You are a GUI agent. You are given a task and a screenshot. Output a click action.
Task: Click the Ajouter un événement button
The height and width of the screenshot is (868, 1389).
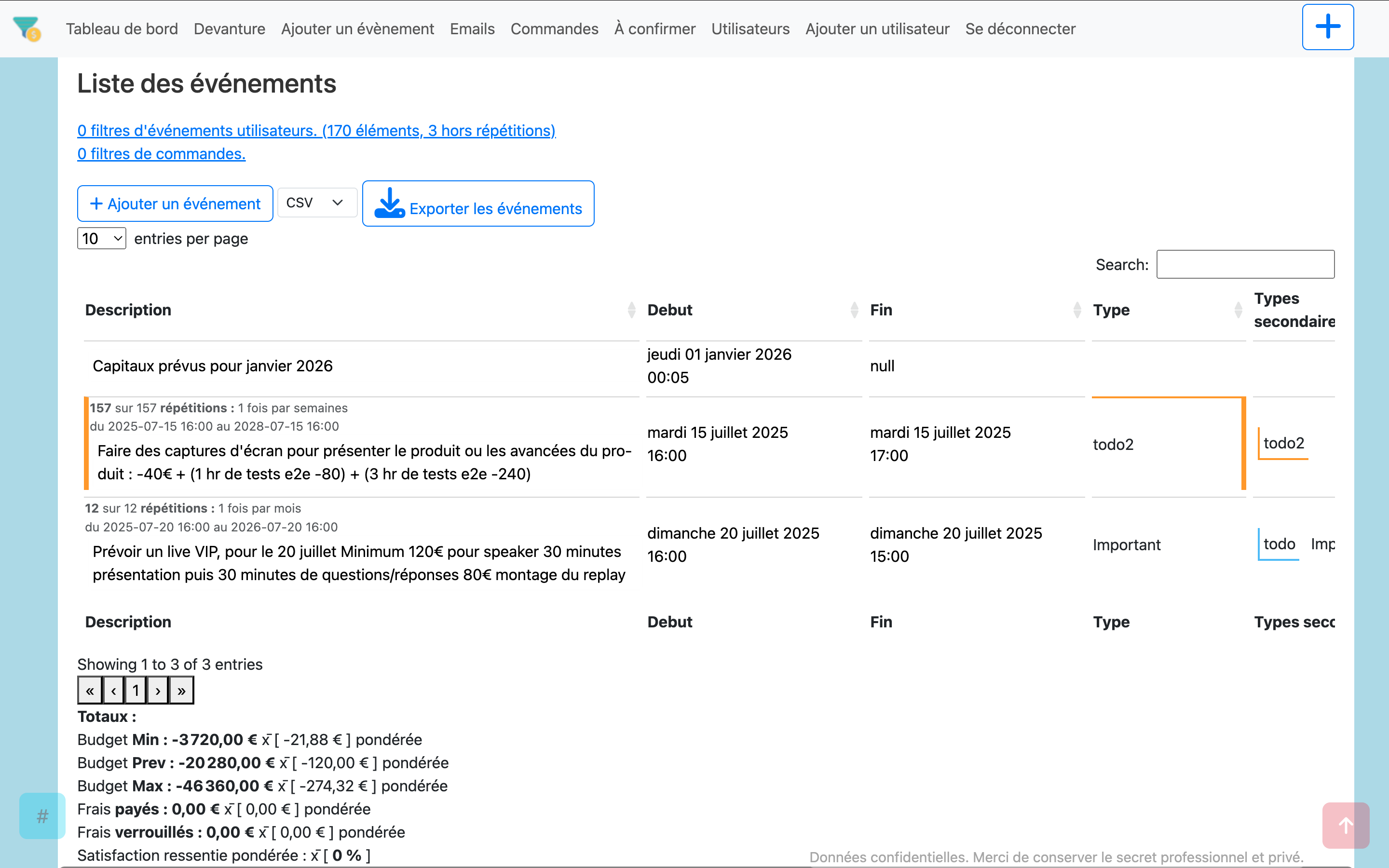click(x=175, y=204)
